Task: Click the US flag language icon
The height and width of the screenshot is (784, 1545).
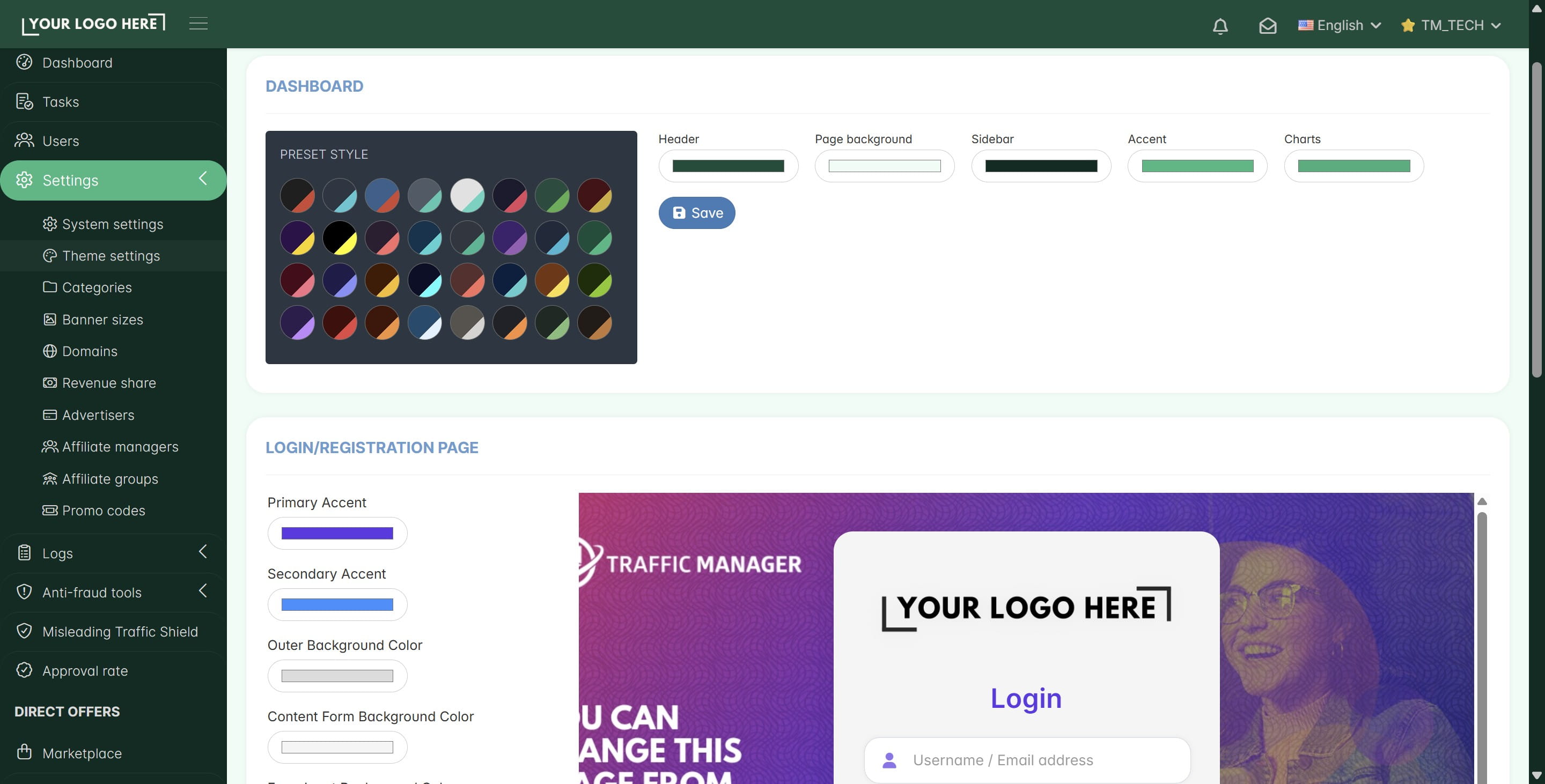Action: (1306, 25)
